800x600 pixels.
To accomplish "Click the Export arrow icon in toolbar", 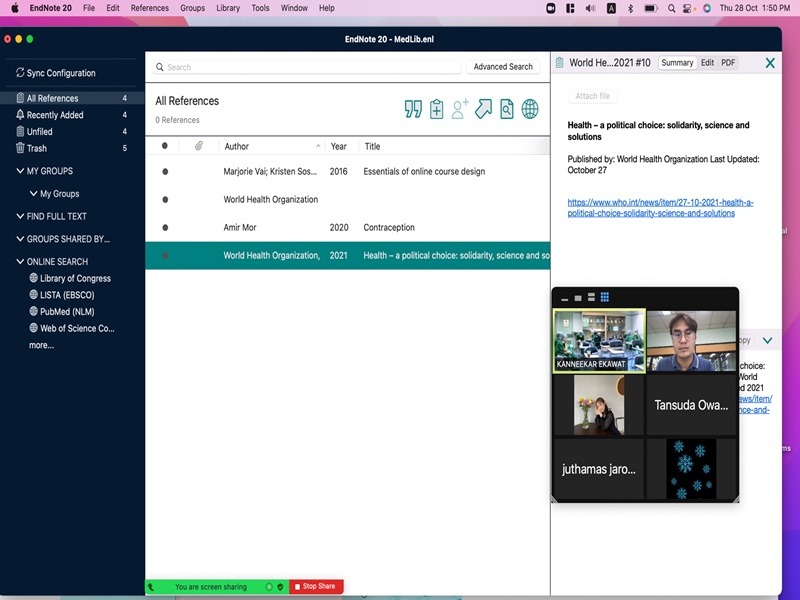I will coord(483,109).
